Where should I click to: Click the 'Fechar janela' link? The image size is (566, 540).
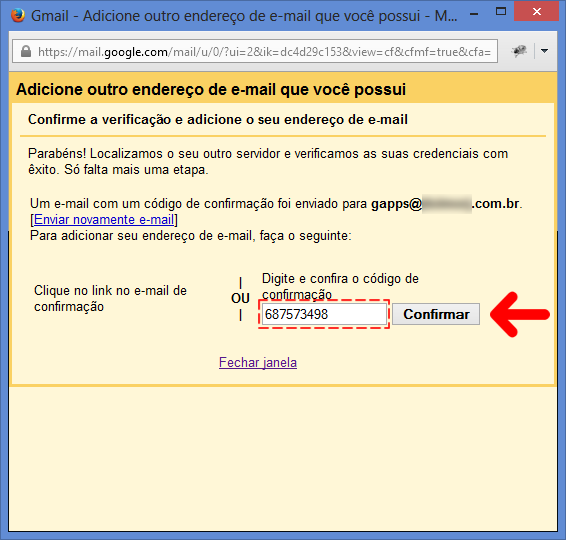click(258, 362)
